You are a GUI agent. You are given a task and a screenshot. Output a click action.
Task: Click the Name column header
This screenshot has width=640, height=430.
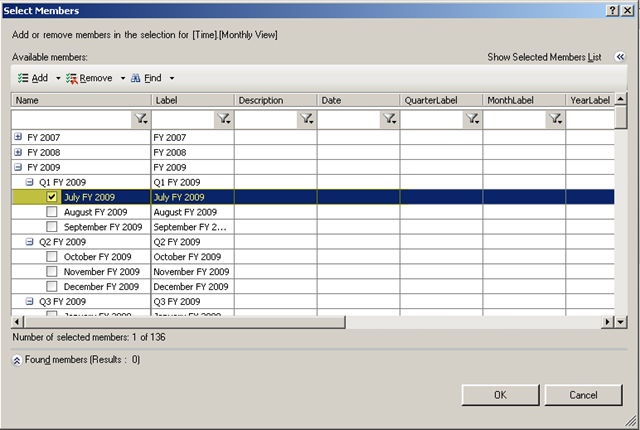pos(81,100)
